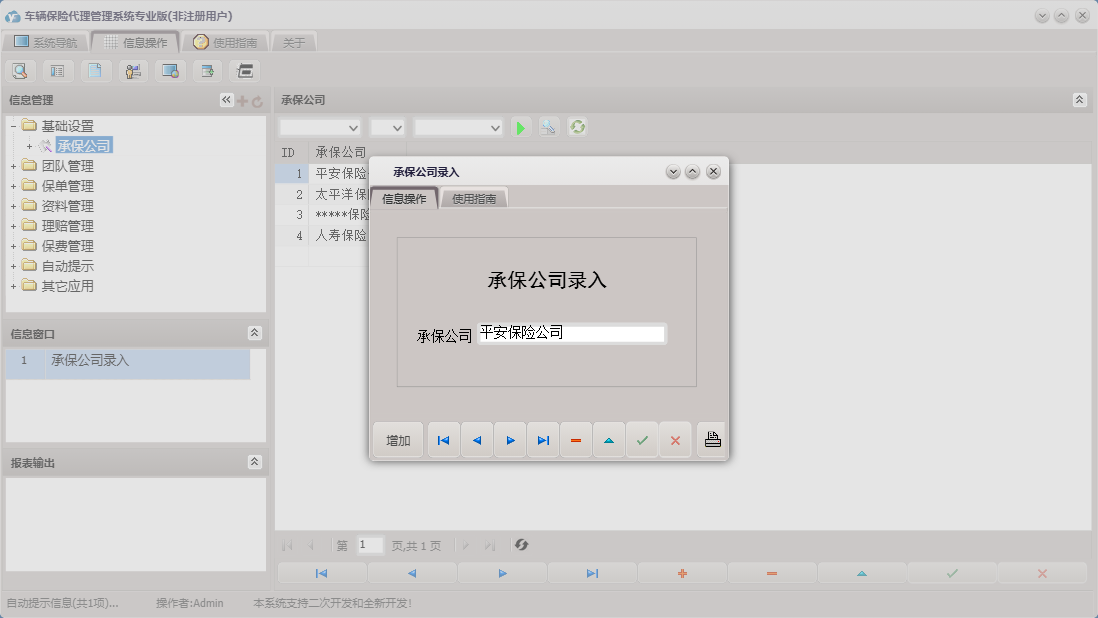
Task: Collapse the 信息管理 sidebar using the double-arrow toggle
Action: [x=225, y=99]
